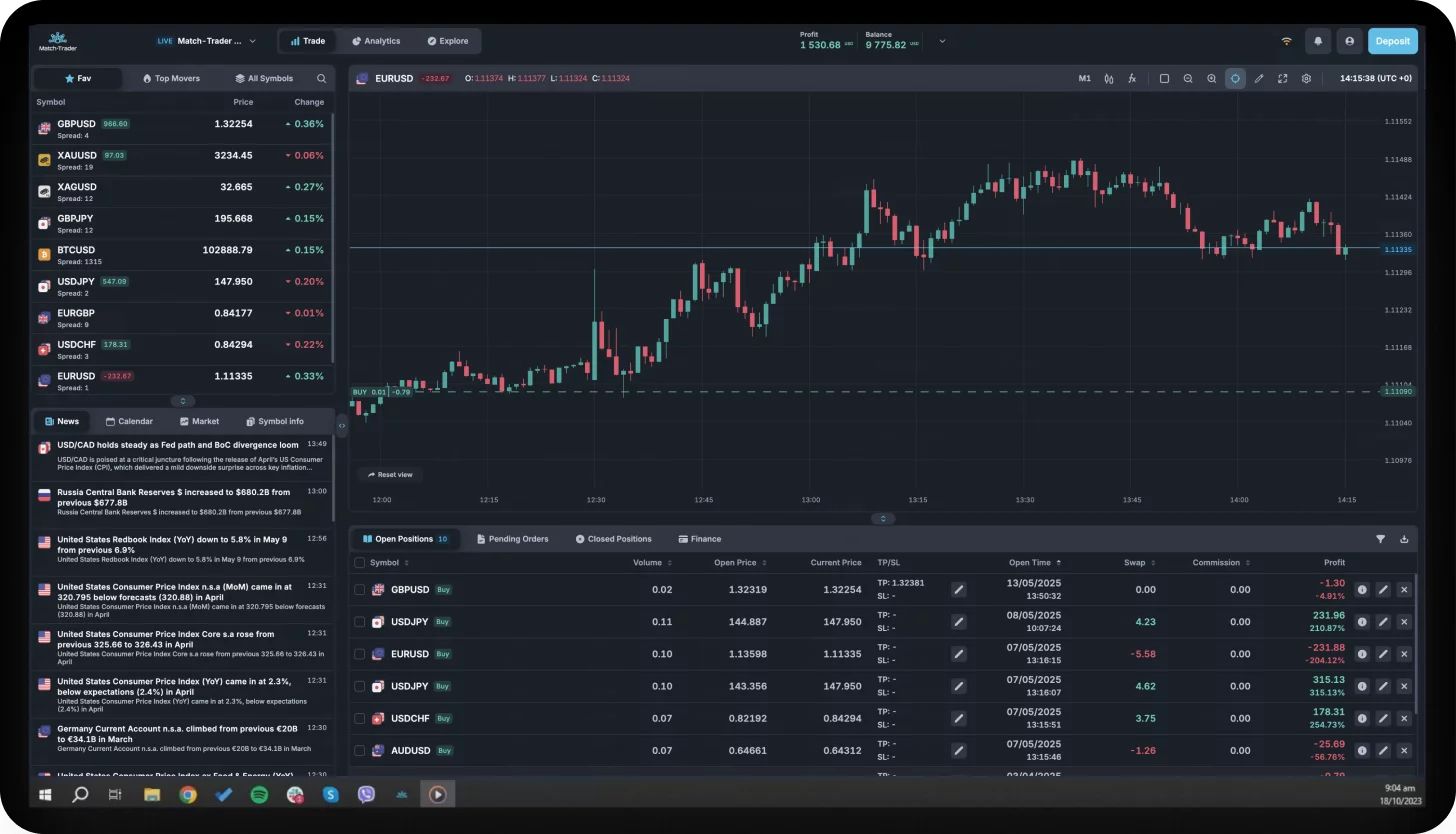Tick the EURUSD position checkbox

[x=360, y=654]
